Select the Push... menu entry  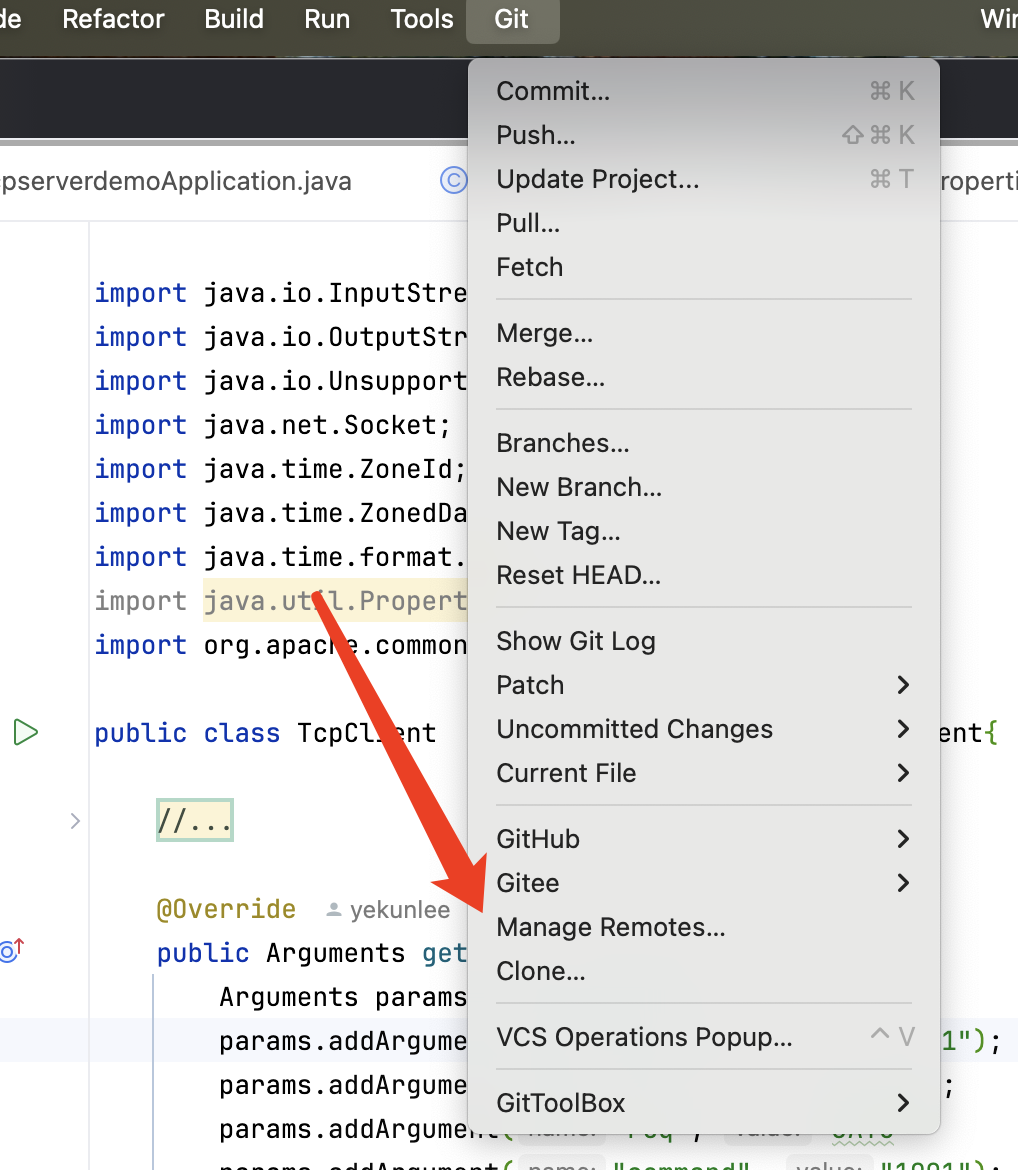click(x=536, y=135)
